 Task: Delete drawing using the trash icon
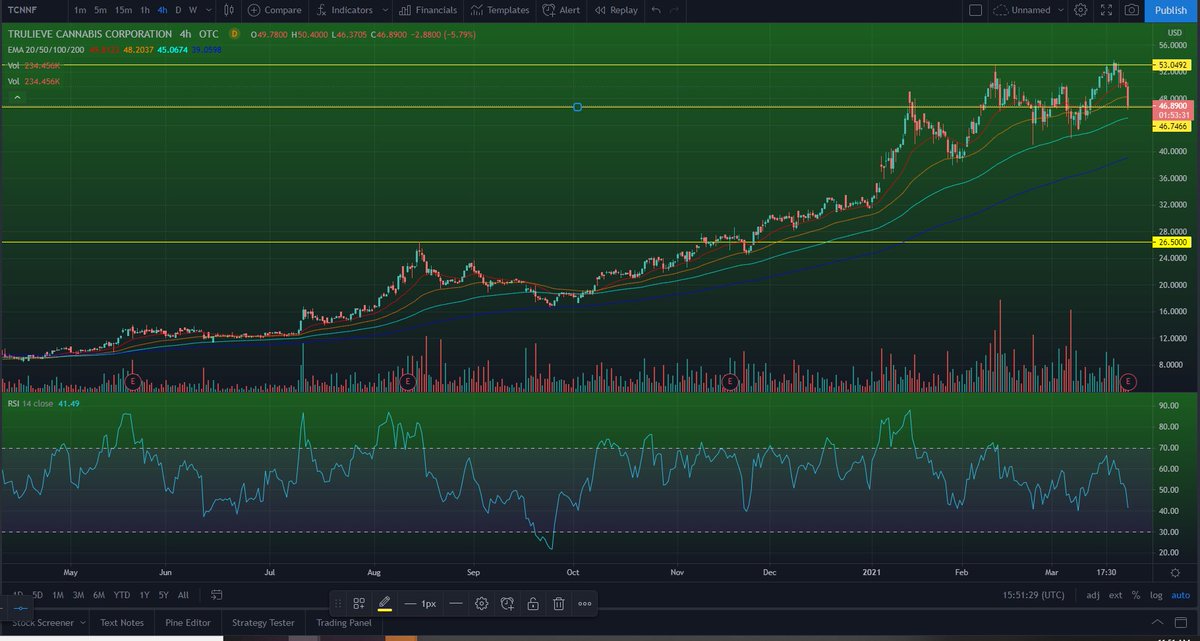coord(558,603)
